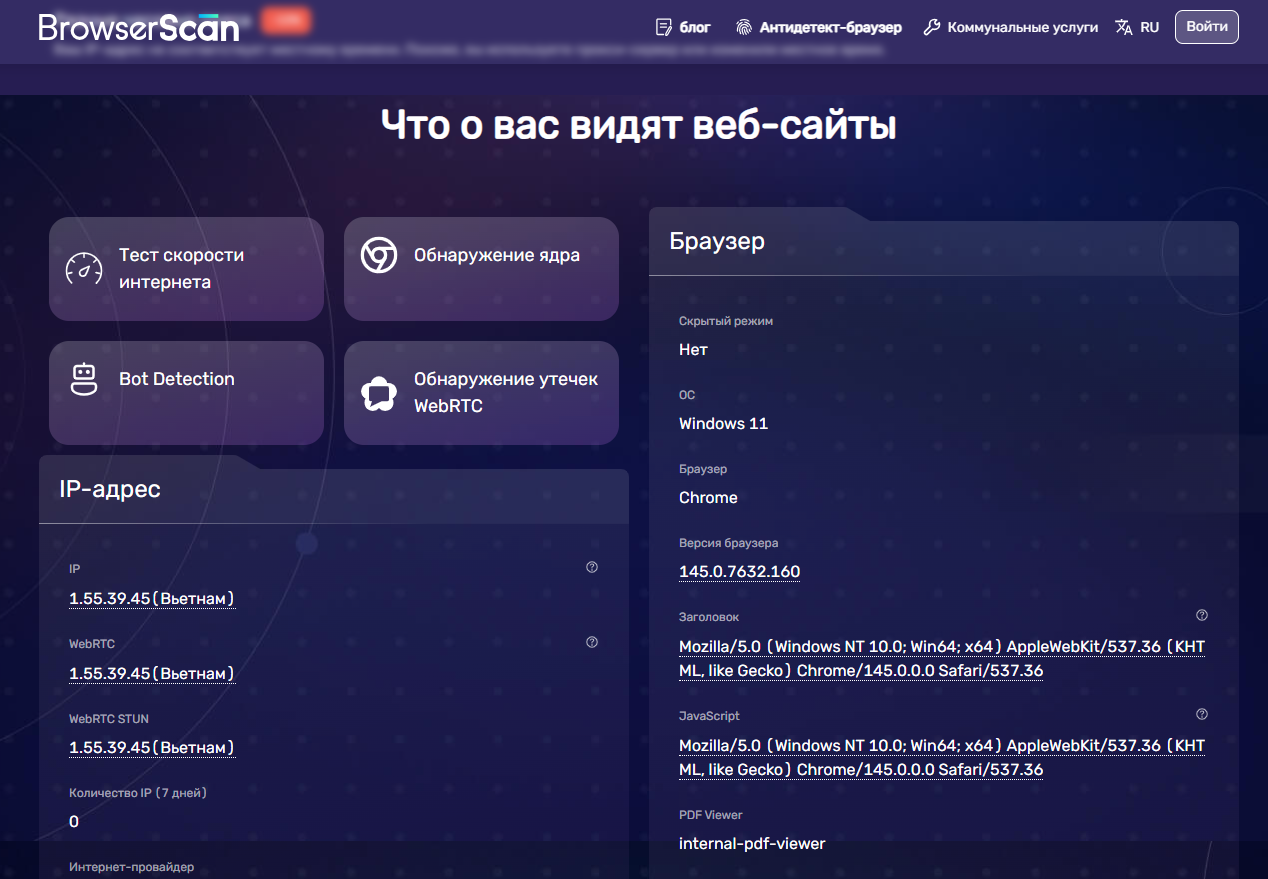The height and width of the screenshot is (879, 1268).
Task: Select the internet speed test gauge icon
Action: pyautogui.click(x=83, y=268)
